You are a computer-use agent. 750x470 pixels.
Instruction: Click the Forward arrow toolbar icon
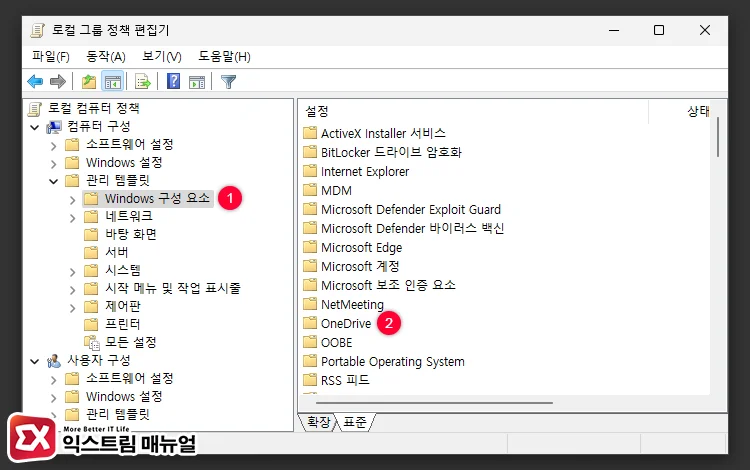pos(57,82)
